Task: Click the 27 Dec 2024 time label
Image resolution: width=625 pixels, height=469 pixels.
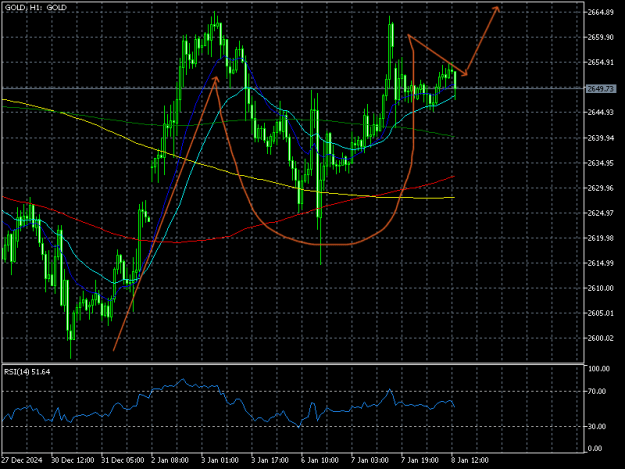Action: 22,461
